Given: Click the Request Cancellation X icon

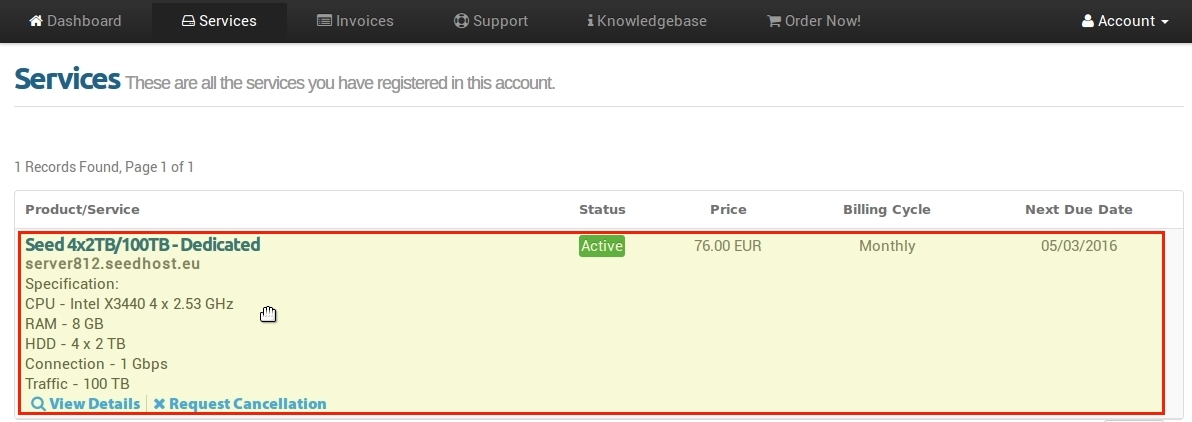Looking at the screenshot, I should click(x=159, y=404).
